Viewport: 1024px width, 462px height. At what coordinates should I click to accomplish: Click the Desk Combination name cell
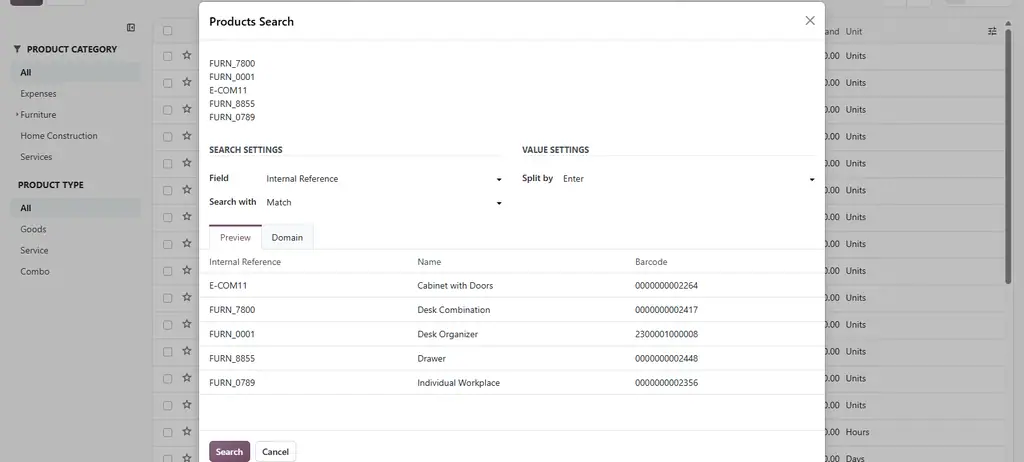[453, 310]
